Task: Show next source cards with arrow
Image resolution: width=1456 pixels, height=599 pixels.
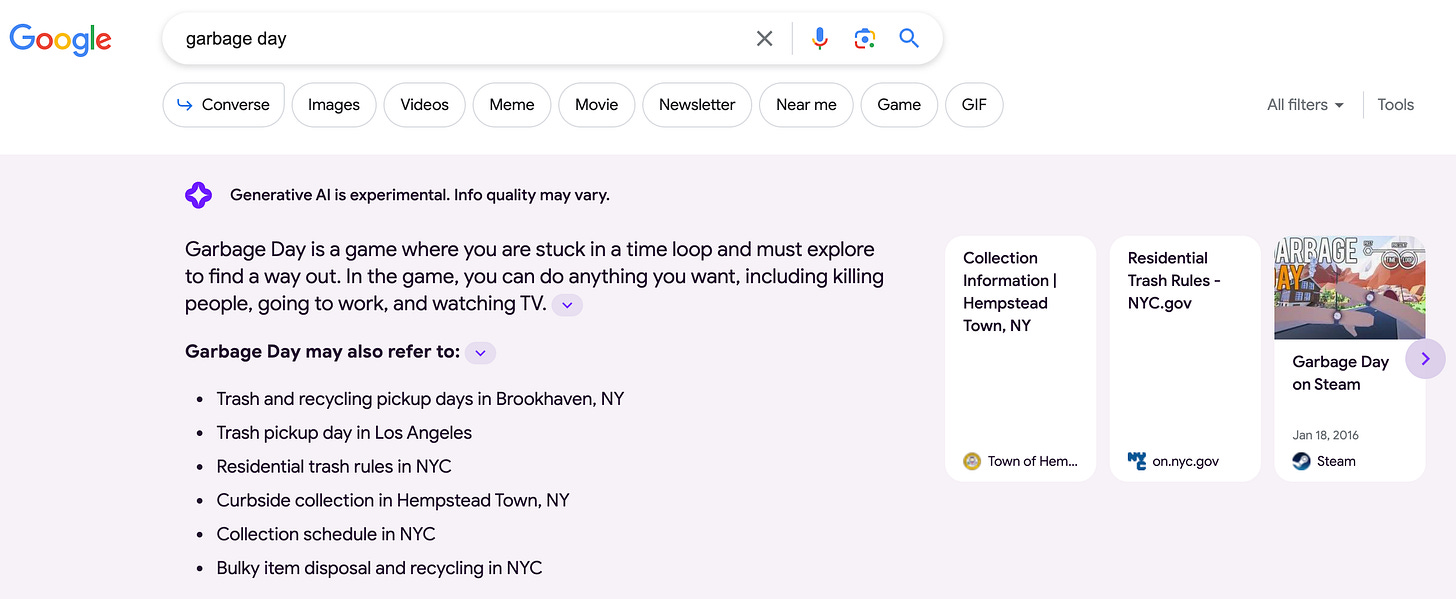Action: coord(1425,359)
